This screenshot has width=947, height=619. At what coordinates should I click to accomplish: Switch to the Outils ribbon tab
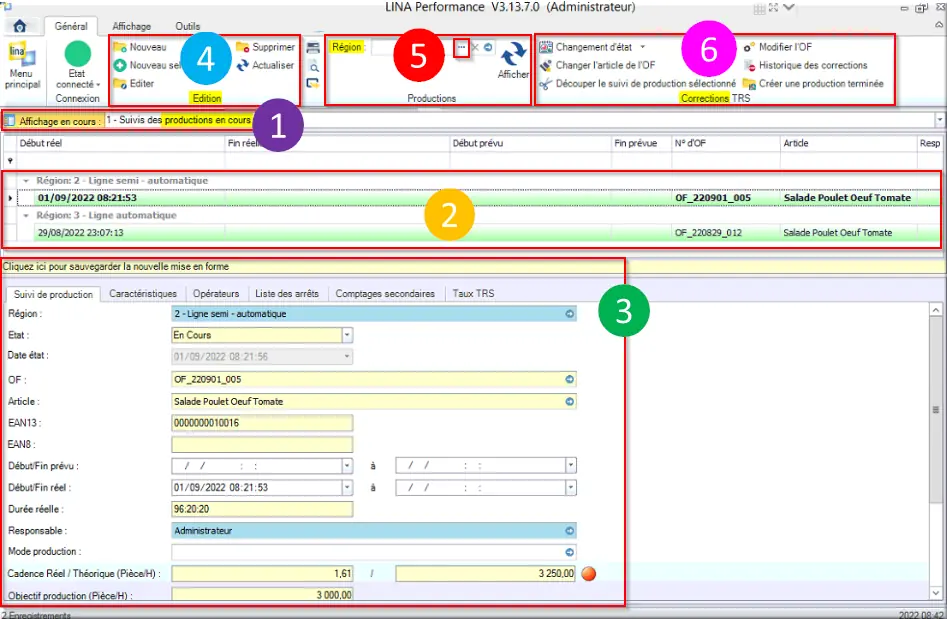188,27
